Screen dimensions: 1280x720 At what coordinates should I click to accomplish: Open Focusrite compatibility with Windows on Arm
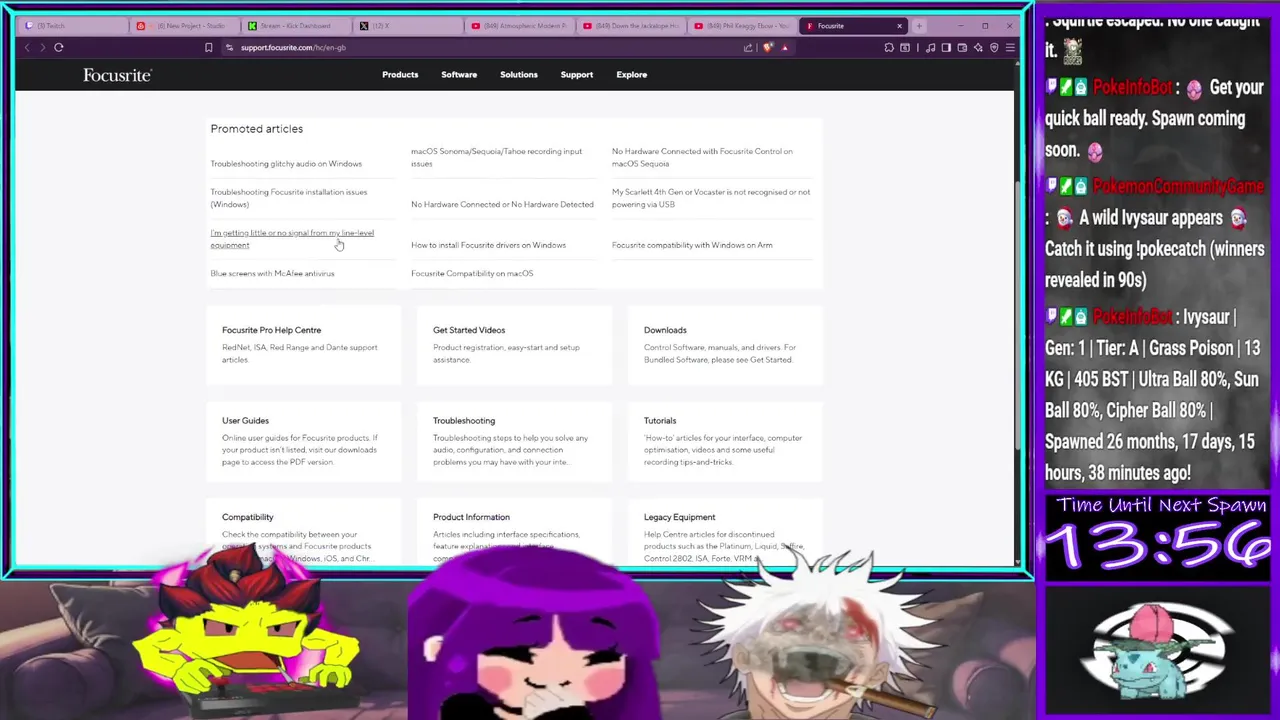[692, 245]
